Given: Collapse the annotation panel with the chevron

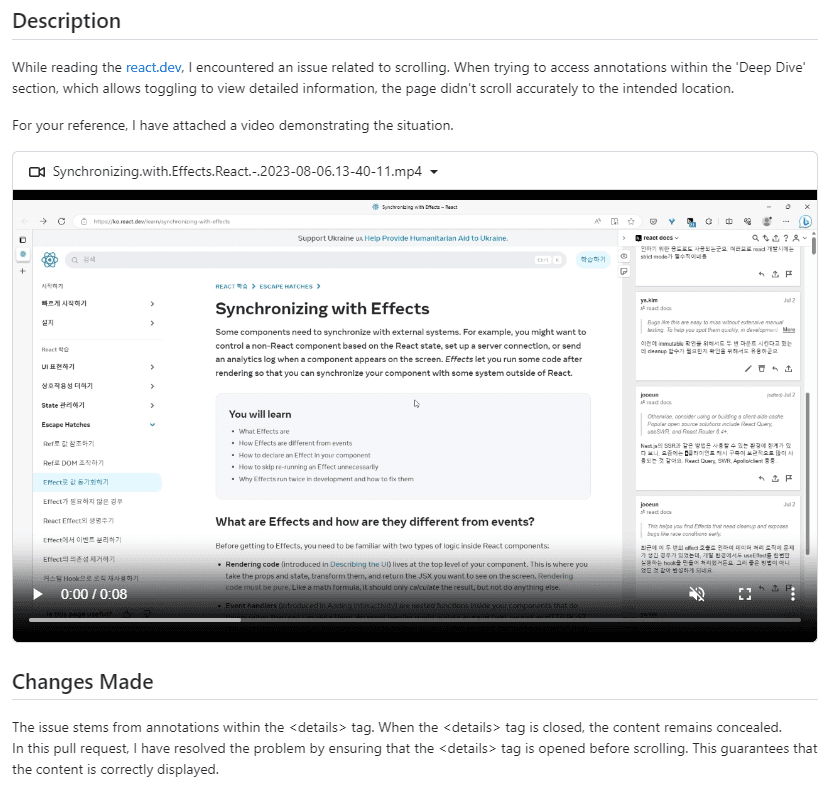Looking at the screenshot, I should (x=624, y=238).
